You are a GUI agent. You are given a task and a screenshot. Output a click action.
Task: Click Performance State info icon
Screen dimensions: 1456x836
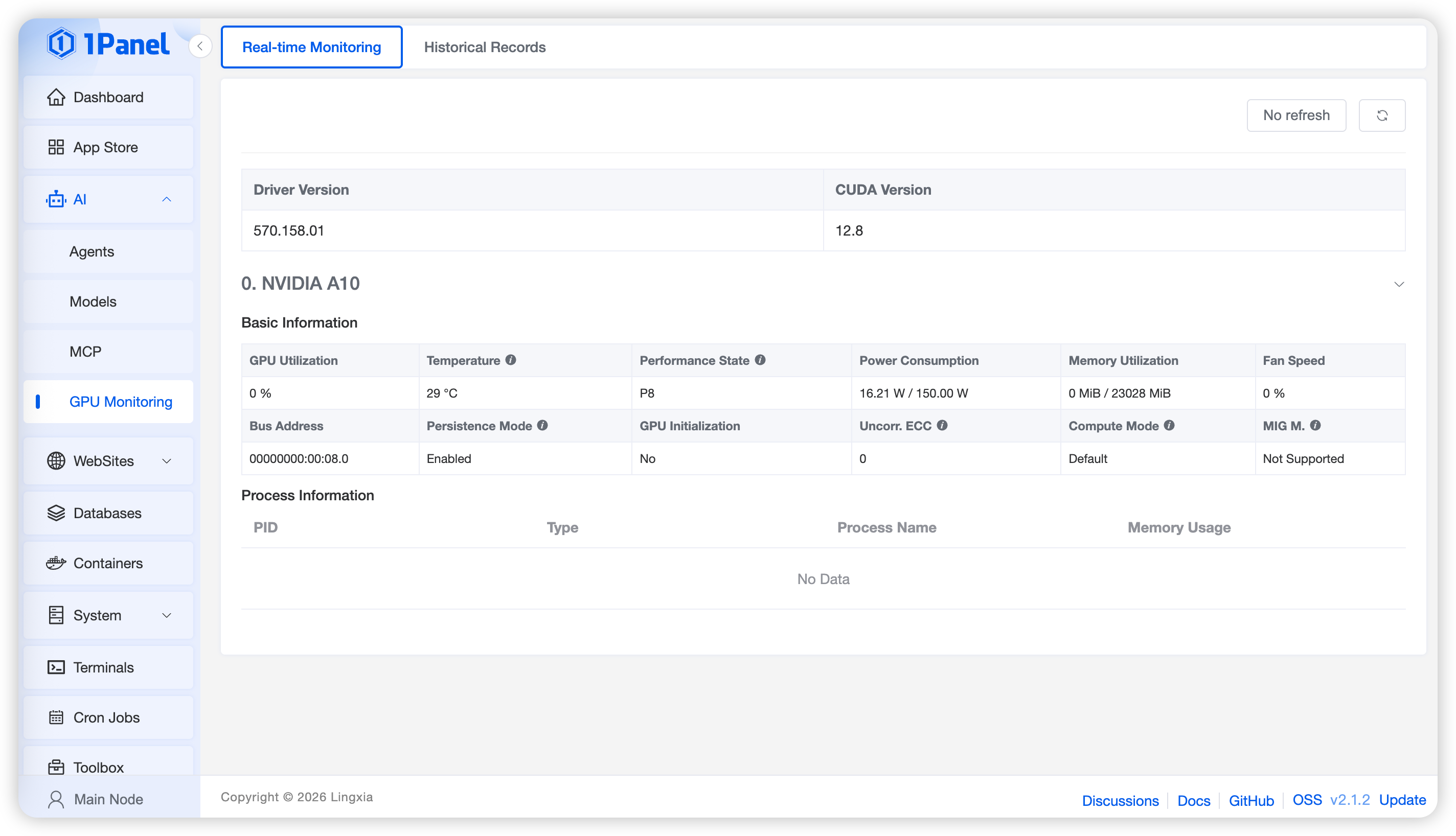point(759,360)
